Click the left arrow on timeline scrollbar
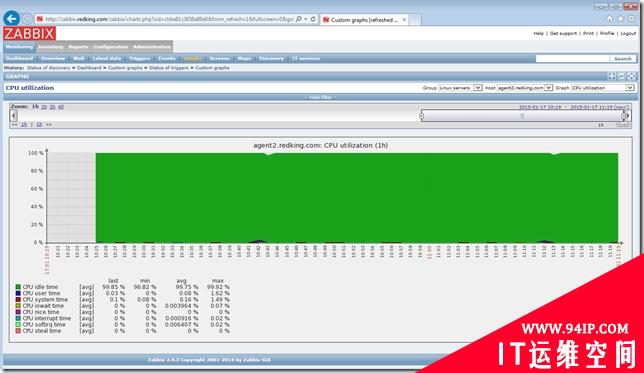 point(14,116)
